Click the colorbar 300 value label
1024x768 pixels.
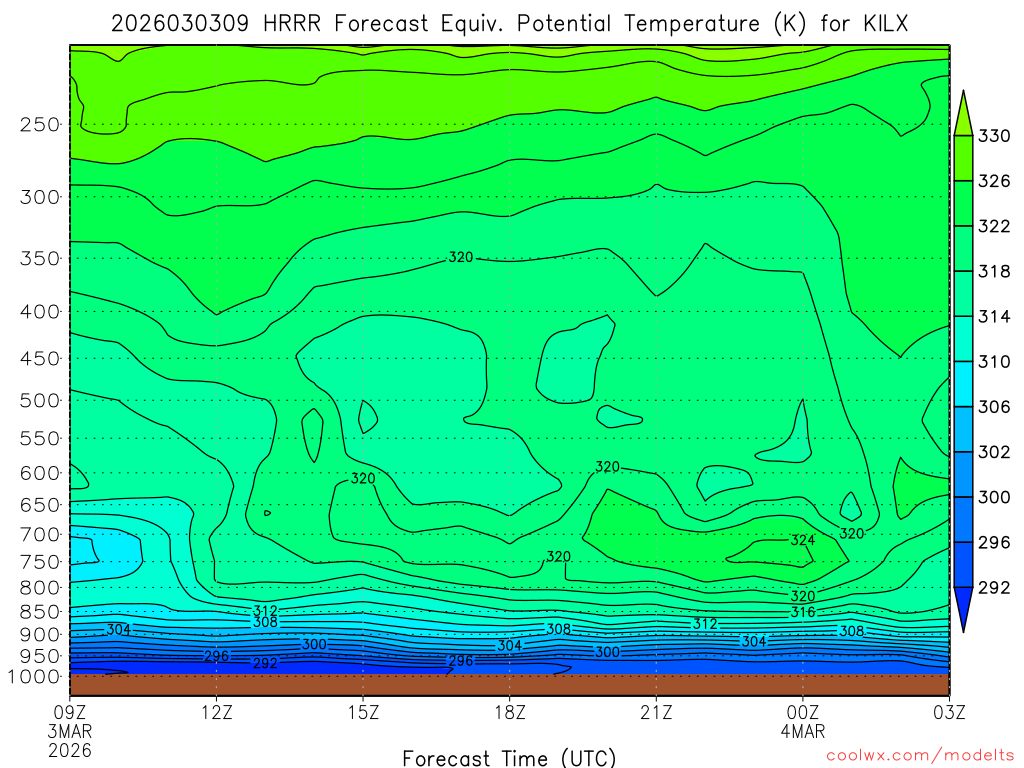(x=994, y=497)
